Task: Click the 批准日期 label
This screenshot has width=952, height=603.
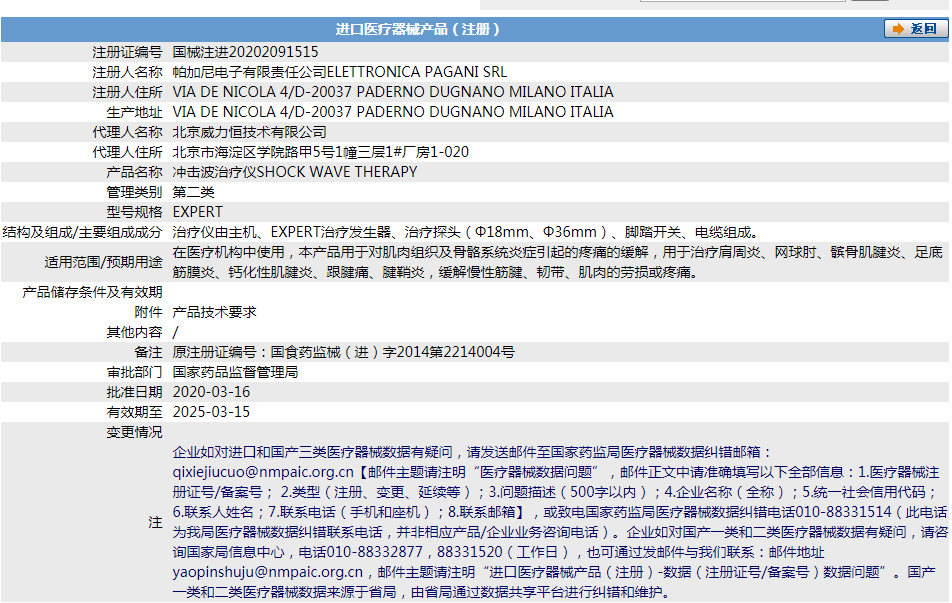Action: point(134,393)
